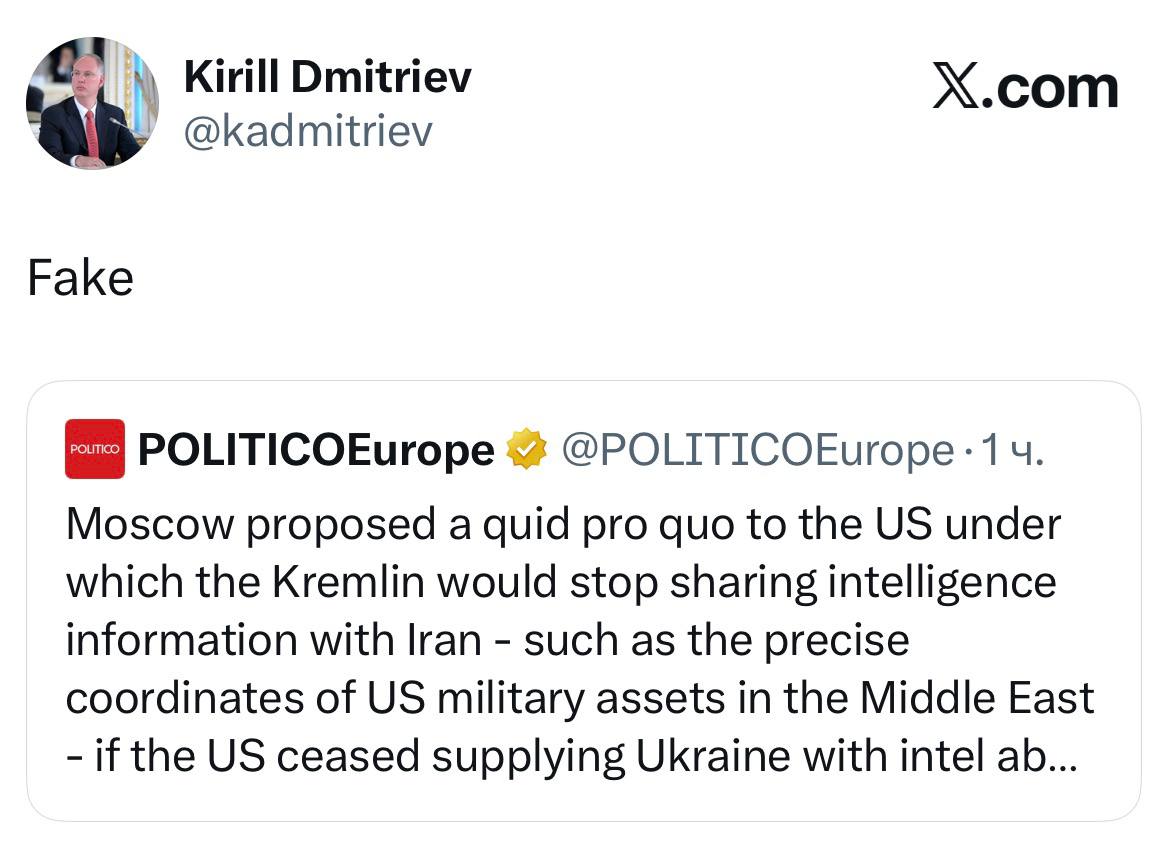Click the red POLITICO logo avatar
1169x847 pixels.
(95, 449)
